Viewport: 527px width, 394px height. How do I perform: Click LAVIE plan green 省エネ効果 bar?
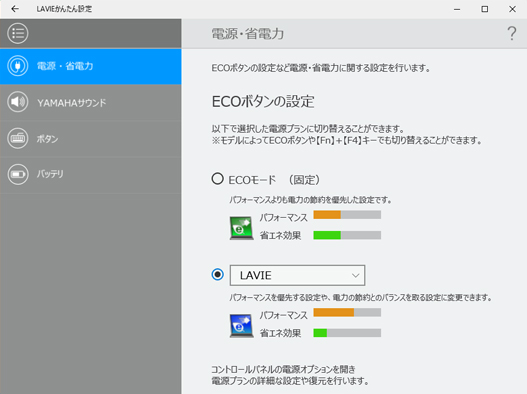(x=347, y=333)
